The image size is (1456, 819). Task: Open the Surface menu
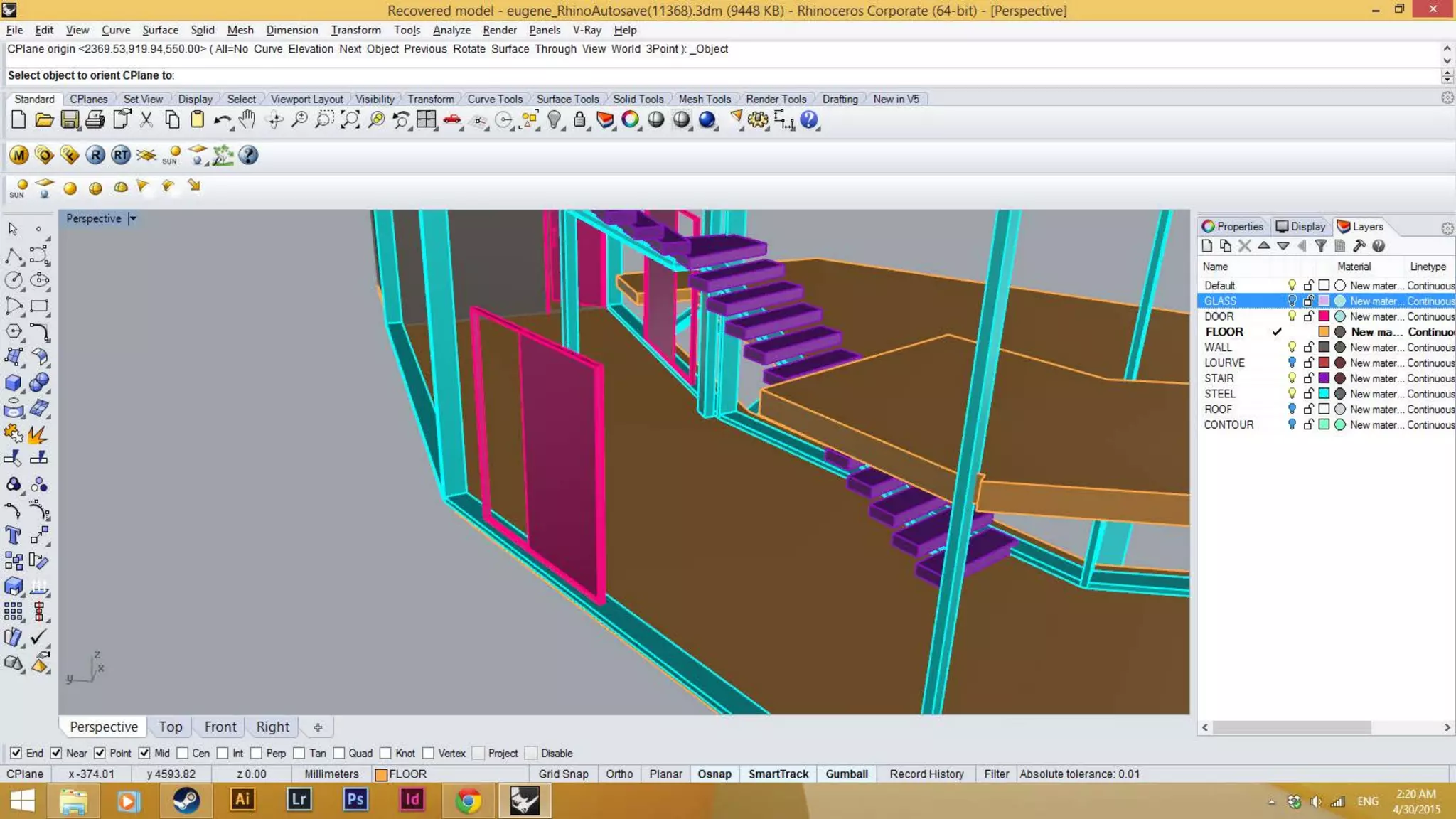point(160,30)
